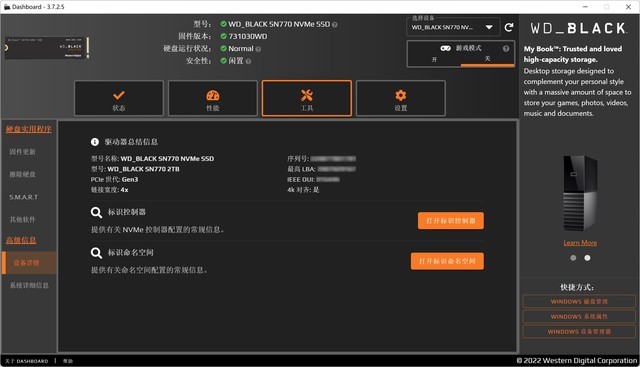Open 系统详细信息 system details page

click(29, 285)
